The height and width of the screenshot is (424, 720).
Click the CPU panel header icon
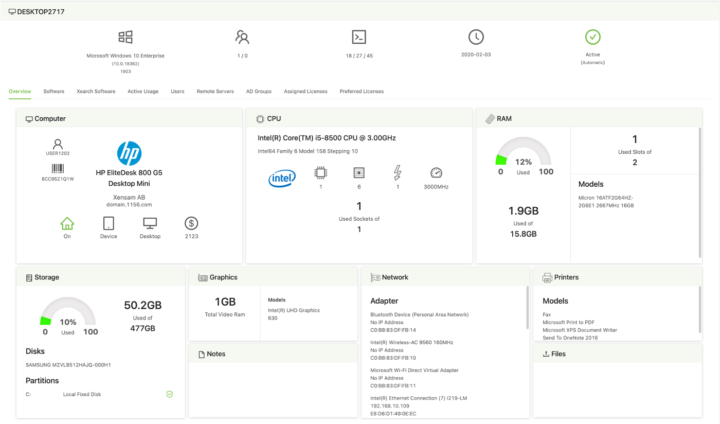pyautogui.click(x=260, y=119)
